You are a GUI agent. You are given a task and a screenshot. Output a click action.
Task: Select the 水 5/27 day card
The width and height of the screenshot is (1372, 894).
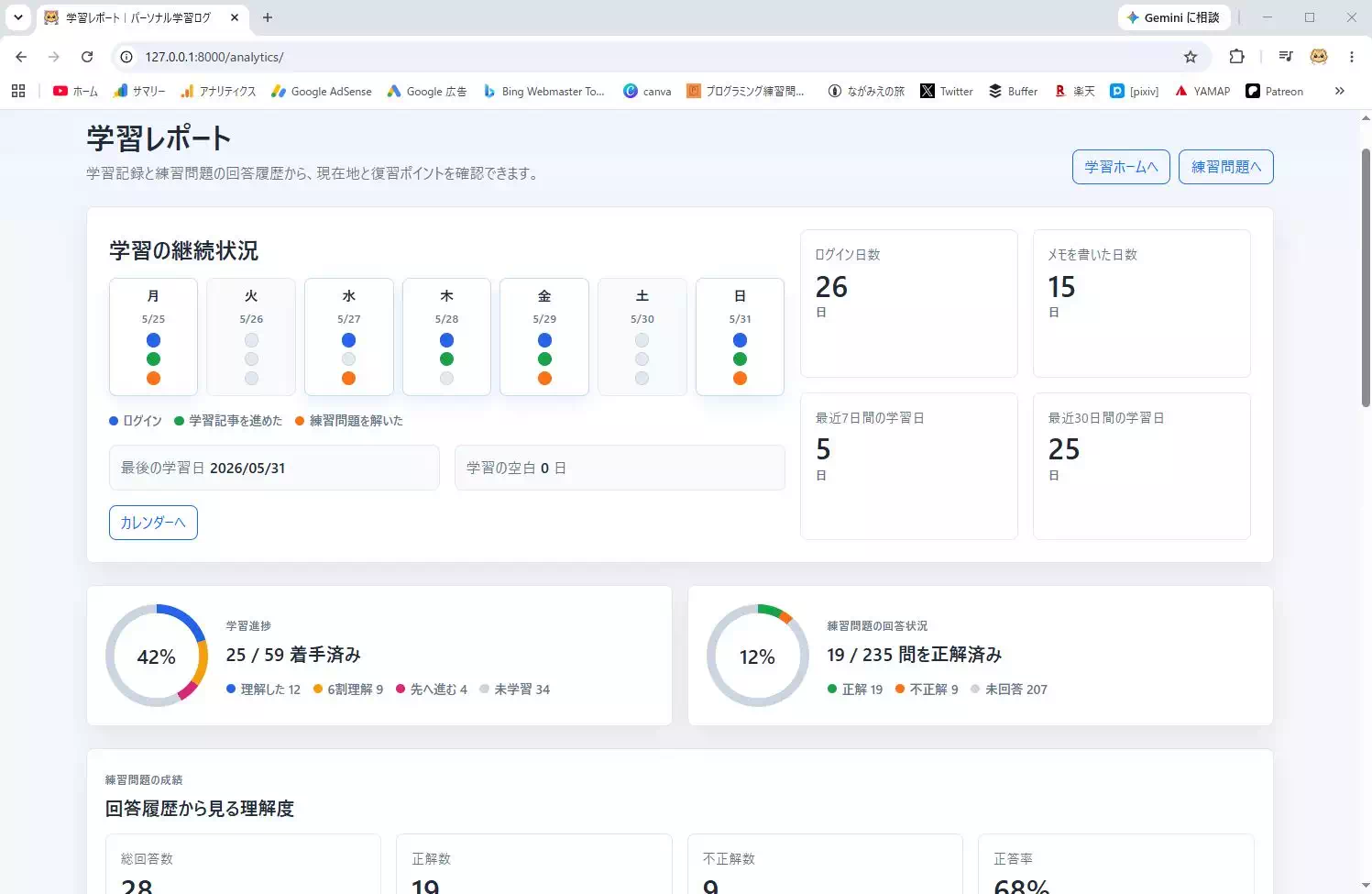[349, 337]
